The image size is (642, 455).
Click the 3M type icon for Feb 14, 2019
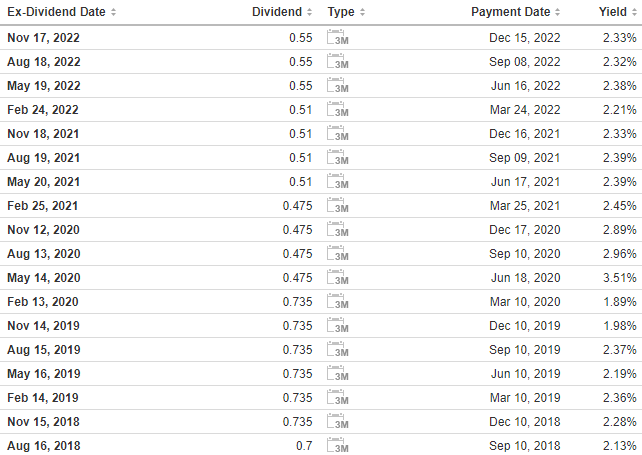click(x=338, y=397)
